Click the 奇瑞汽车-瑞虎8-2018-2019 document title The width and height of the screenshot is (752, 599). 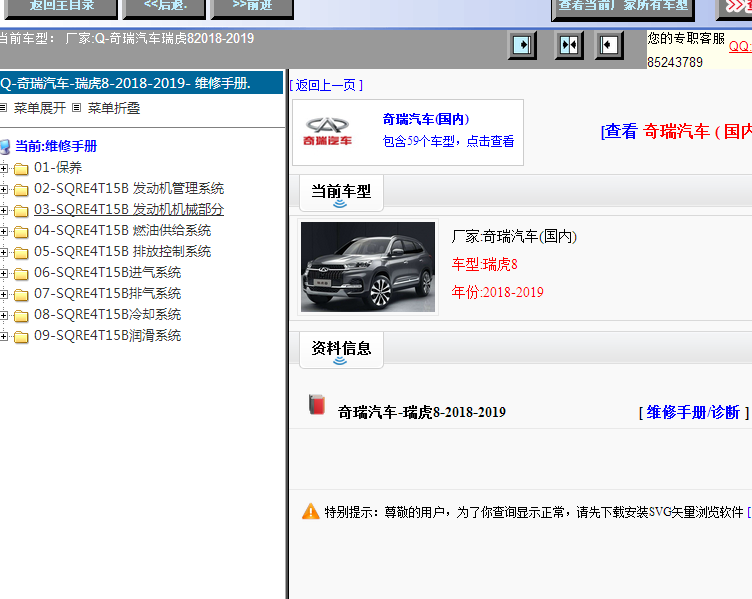[x=422, y=412]
